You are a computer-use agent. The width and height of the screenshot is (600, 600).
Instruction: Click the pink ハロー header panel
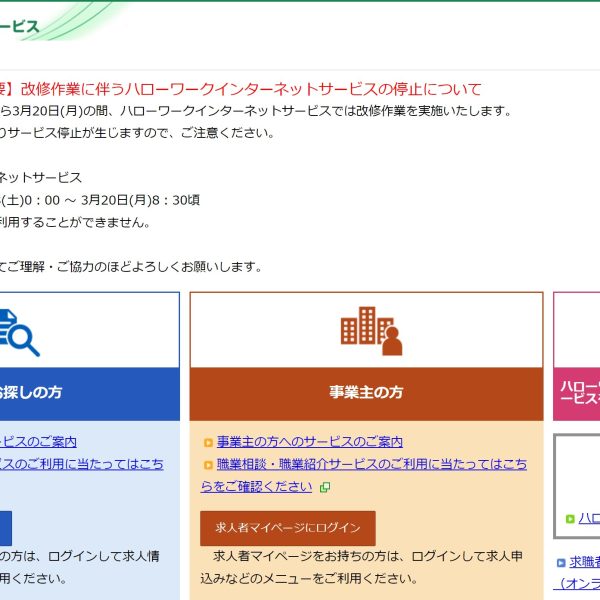coord(577,394)
